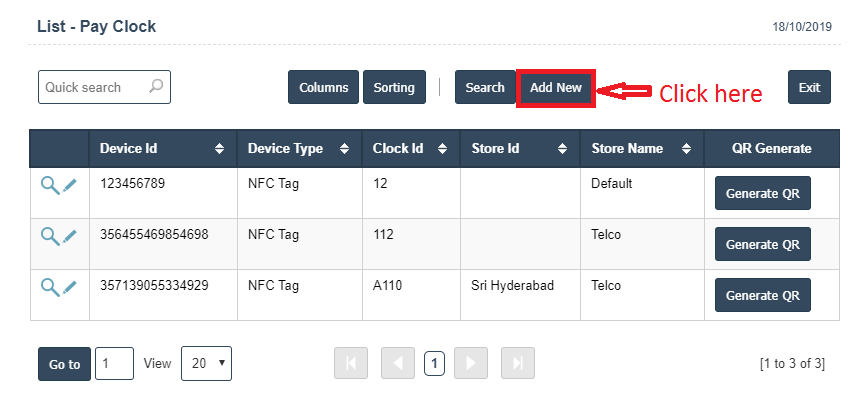Image resolution: width=854 pixels, height=412 pixels.
Task: Click the previous page arrow
Action: point(397,364)
